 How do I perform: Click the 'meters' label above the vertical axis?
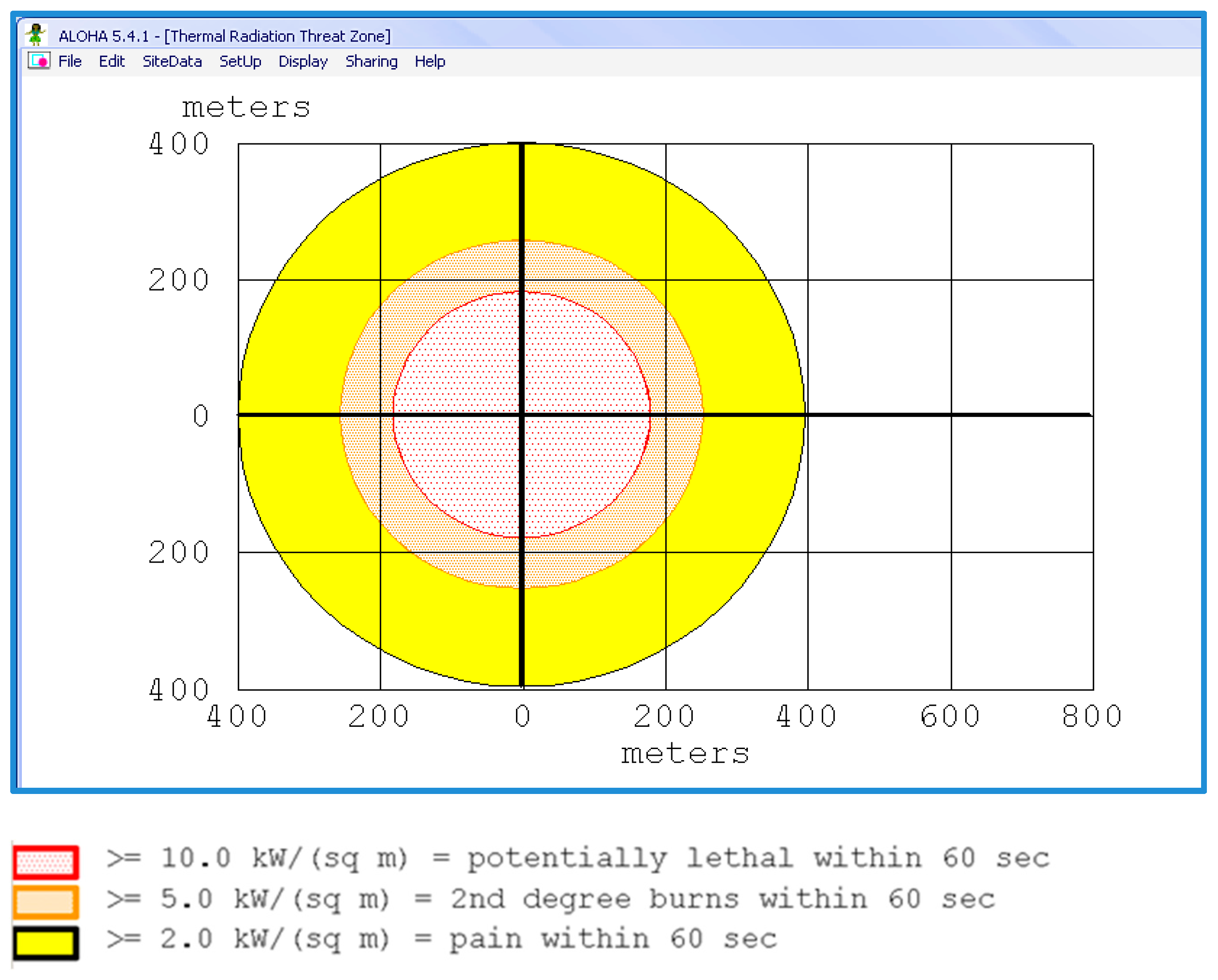pyautogui.click(x=246, y=107)
